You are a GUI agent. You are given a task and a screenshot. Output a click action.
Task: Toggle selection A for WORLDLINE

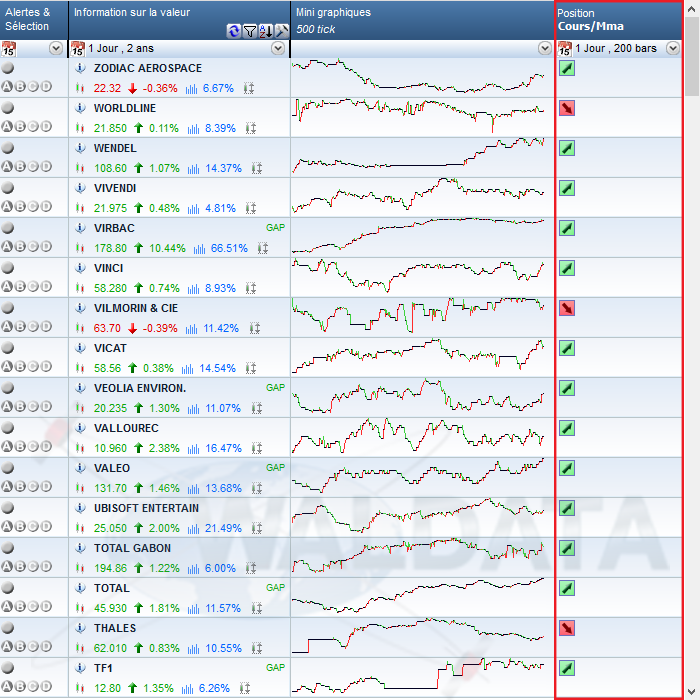7,127
